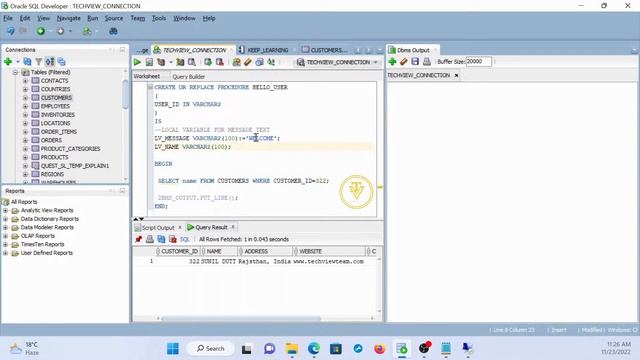Open Windows Start menu on taskbar
This screenshot has height=360, width=640.
coord(173,349)
